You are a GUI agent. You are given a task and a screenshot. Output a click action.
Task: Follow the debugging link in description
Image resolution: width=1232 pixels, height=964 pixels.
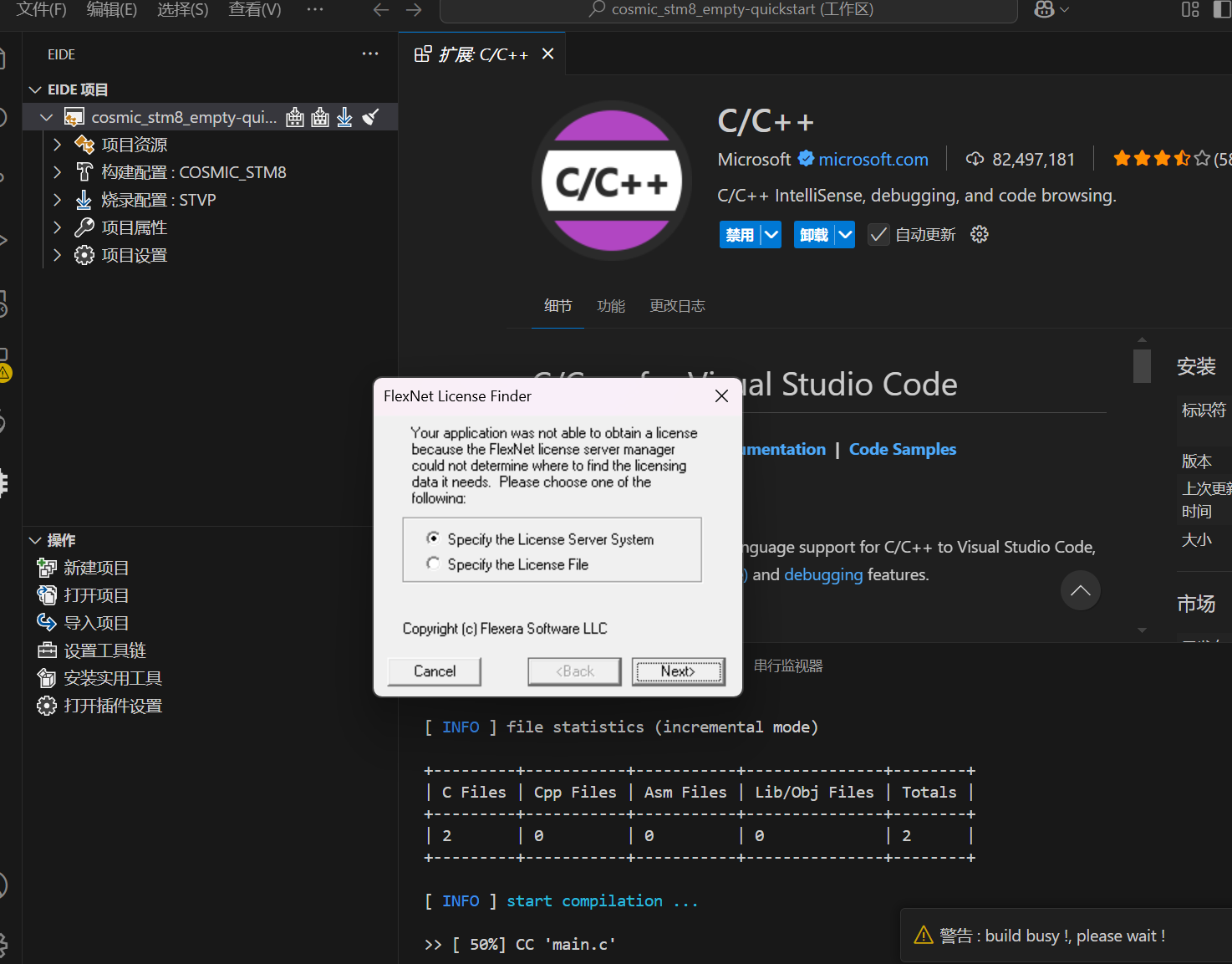tap(823, 574)
